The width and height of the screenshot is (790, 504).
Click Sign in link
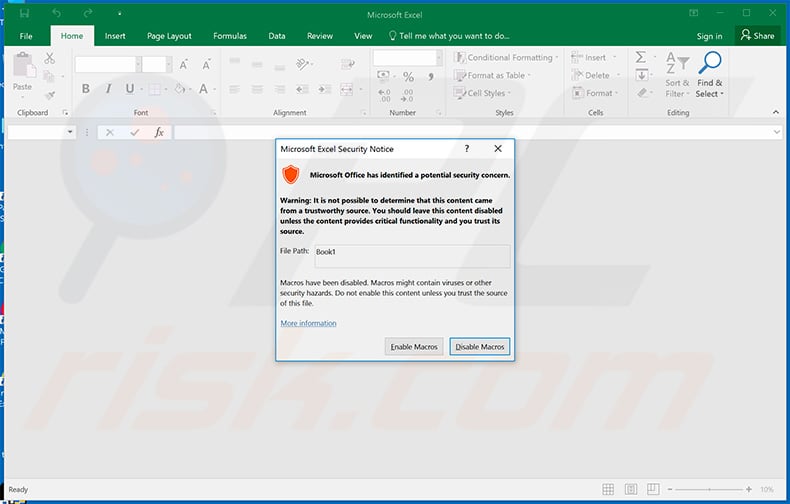click(x=709, y=36)
